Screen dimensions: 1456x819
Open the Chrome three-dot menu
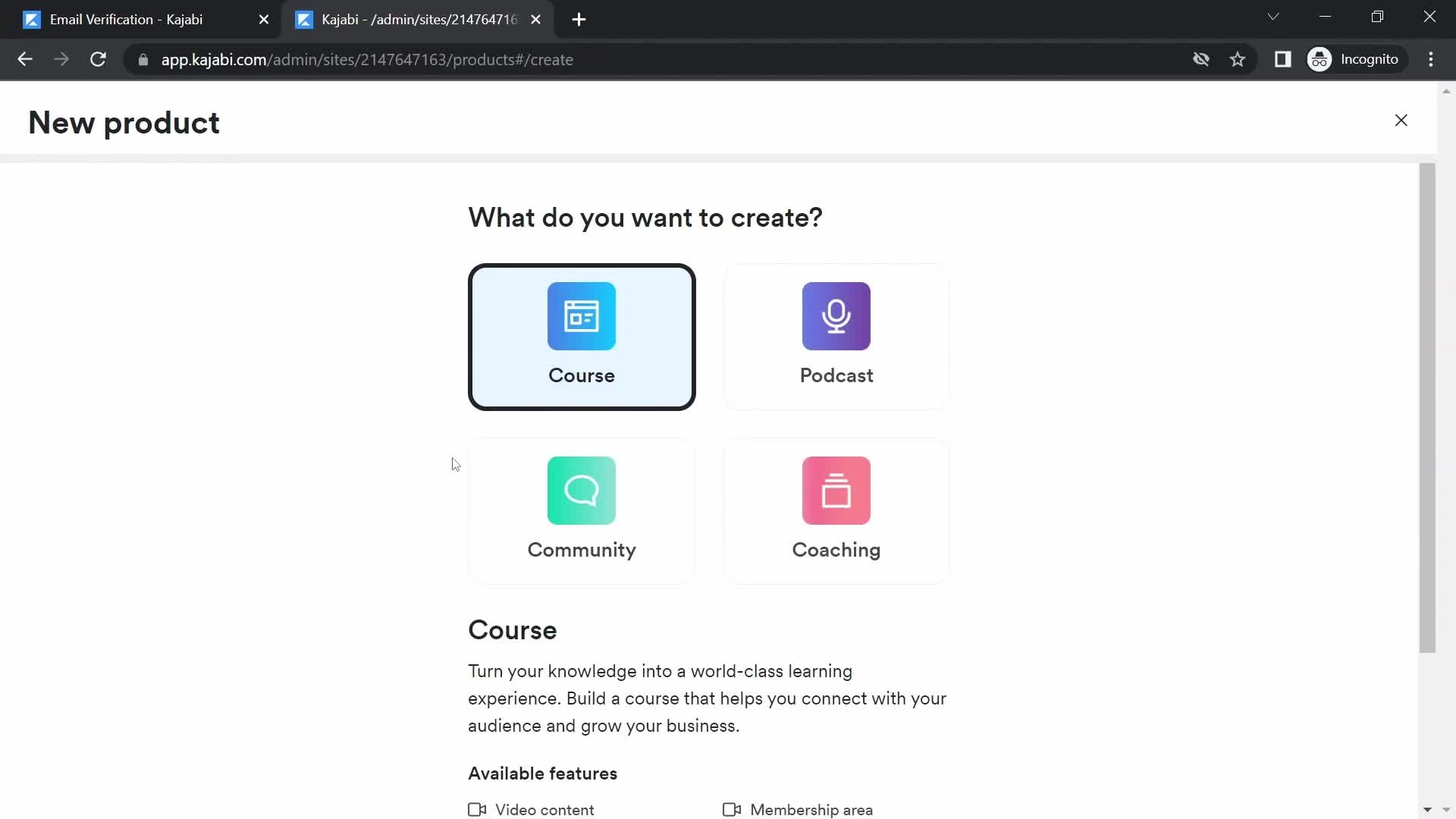[x=1431, y=59]
